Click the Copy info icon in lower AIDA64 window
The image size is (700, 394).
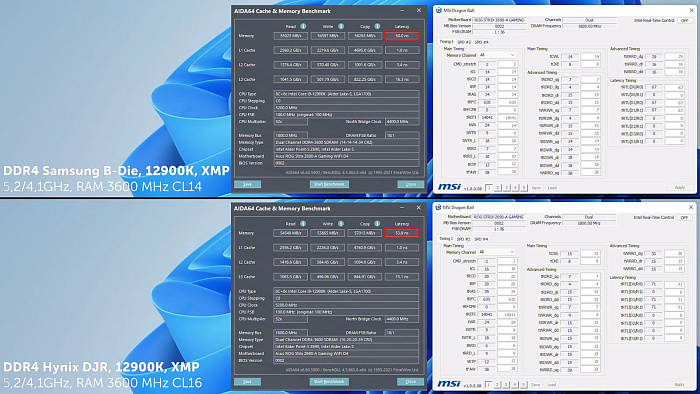(378, 224)
